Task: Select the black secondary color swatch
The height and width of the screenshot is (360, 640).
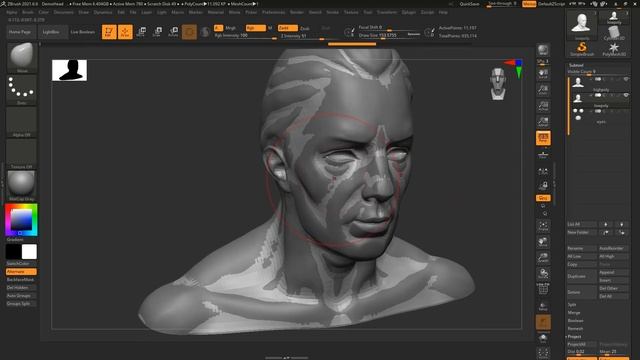Action: (x=13, y=252)
